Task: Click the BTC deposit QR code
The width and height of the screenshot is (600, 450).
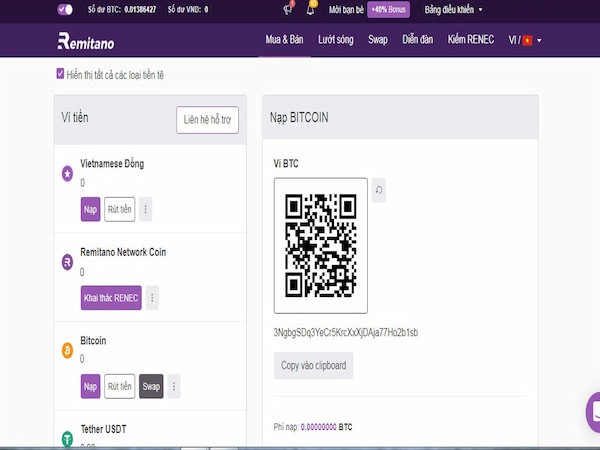Action: click(321, 245)
